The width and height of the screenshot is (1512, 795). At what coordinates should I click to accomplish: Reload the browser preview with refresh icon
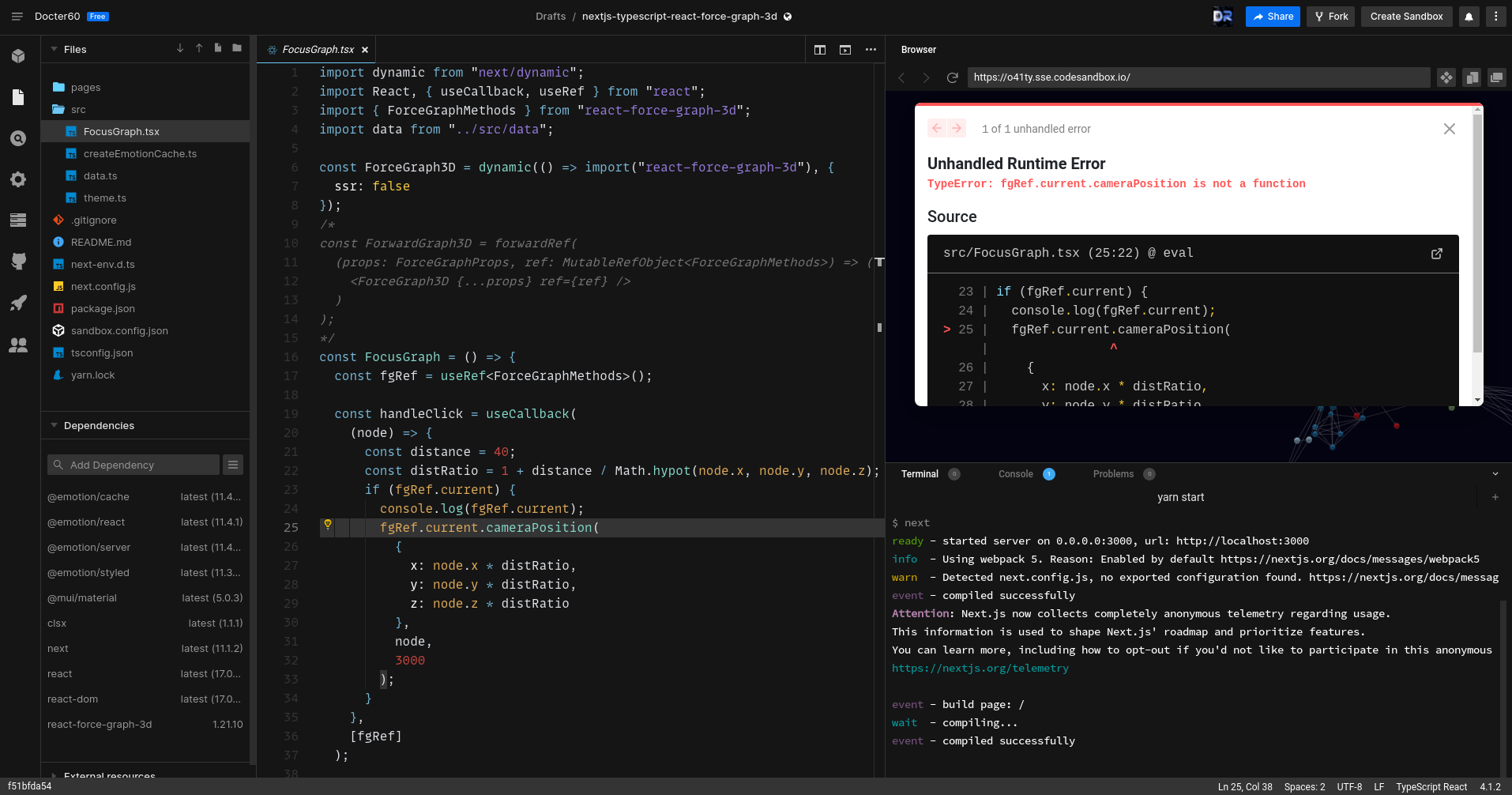point(952,77)
